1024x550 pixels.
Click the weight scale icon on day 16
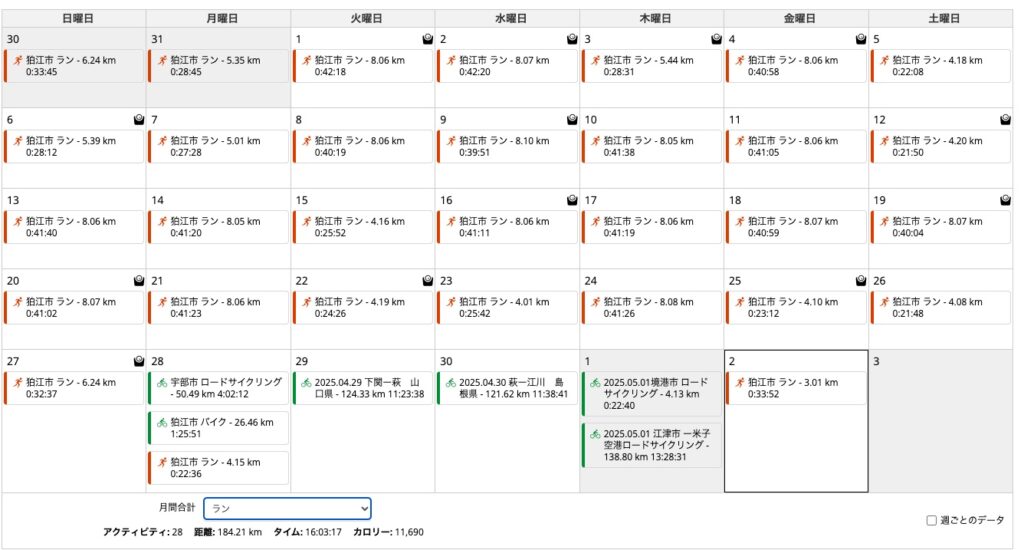(x=572, y=200)
